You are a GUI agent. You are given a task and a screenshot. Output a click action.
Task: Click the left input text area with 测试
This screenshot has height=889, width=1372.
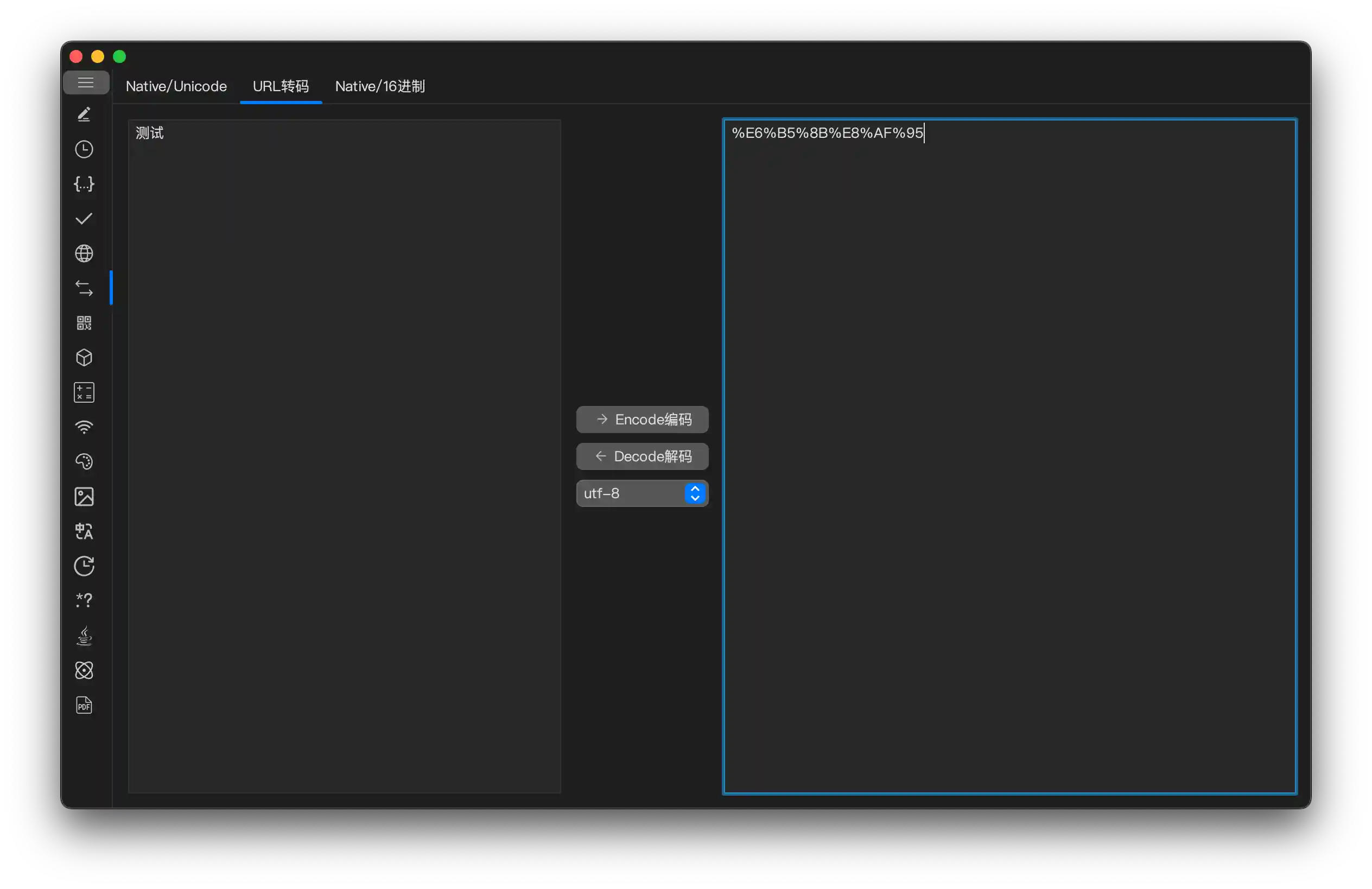pos(344,455)
